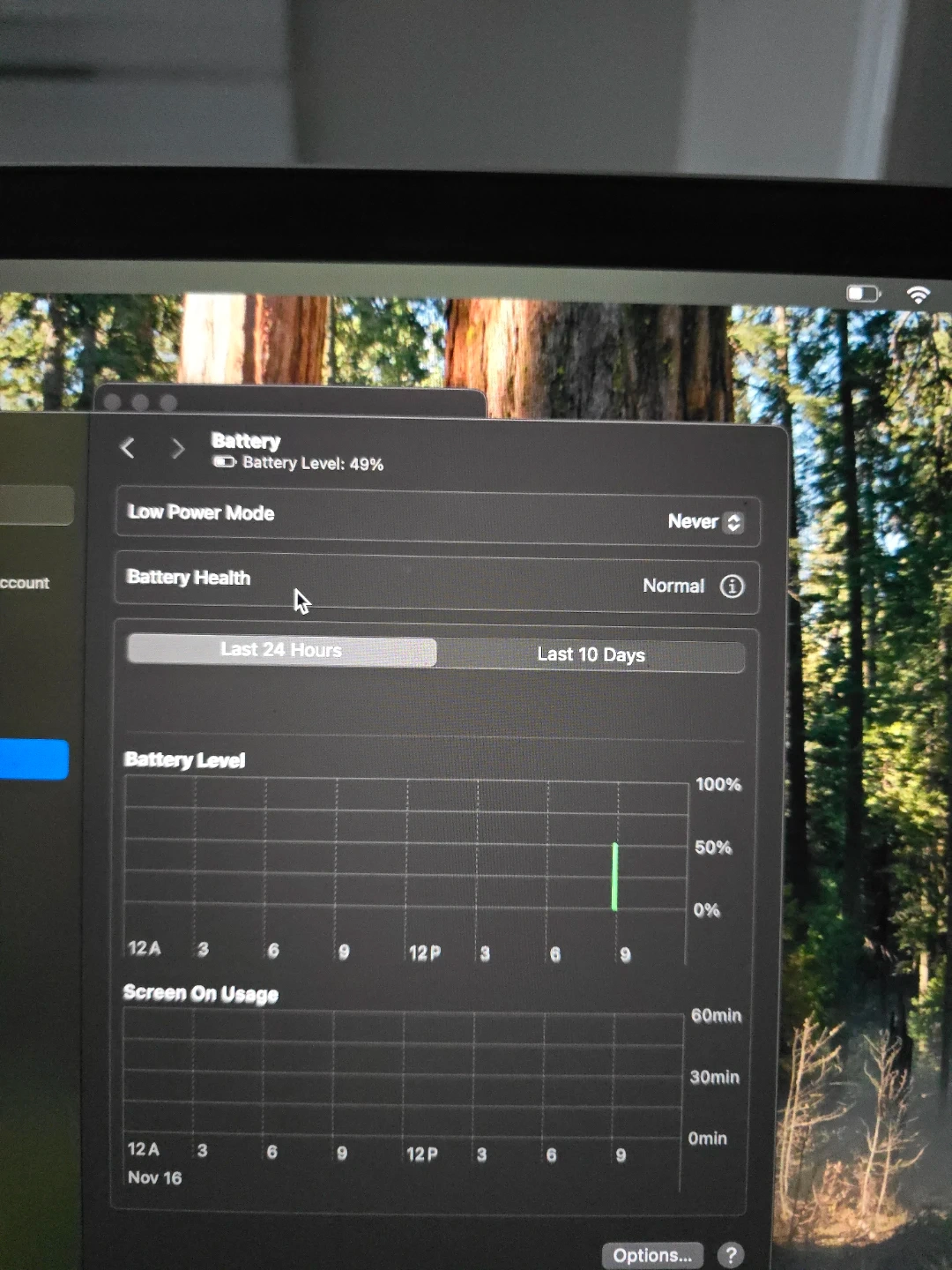The image size is (952, 1270).
Task: Click battery icon beside Battery Level 49%
Action: [224, 462]
